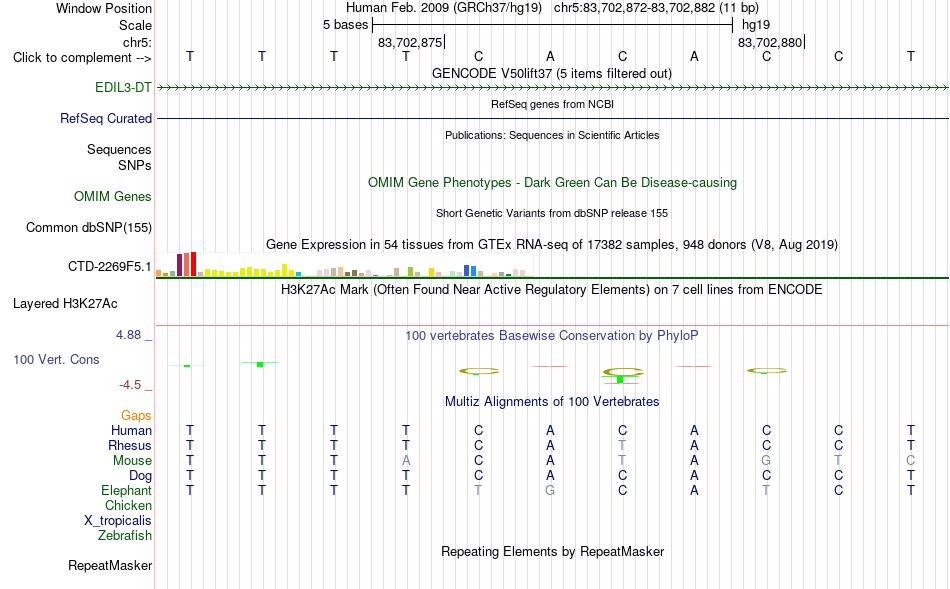
Task: Select the Human alignment row label
Action: coord(131,430)
